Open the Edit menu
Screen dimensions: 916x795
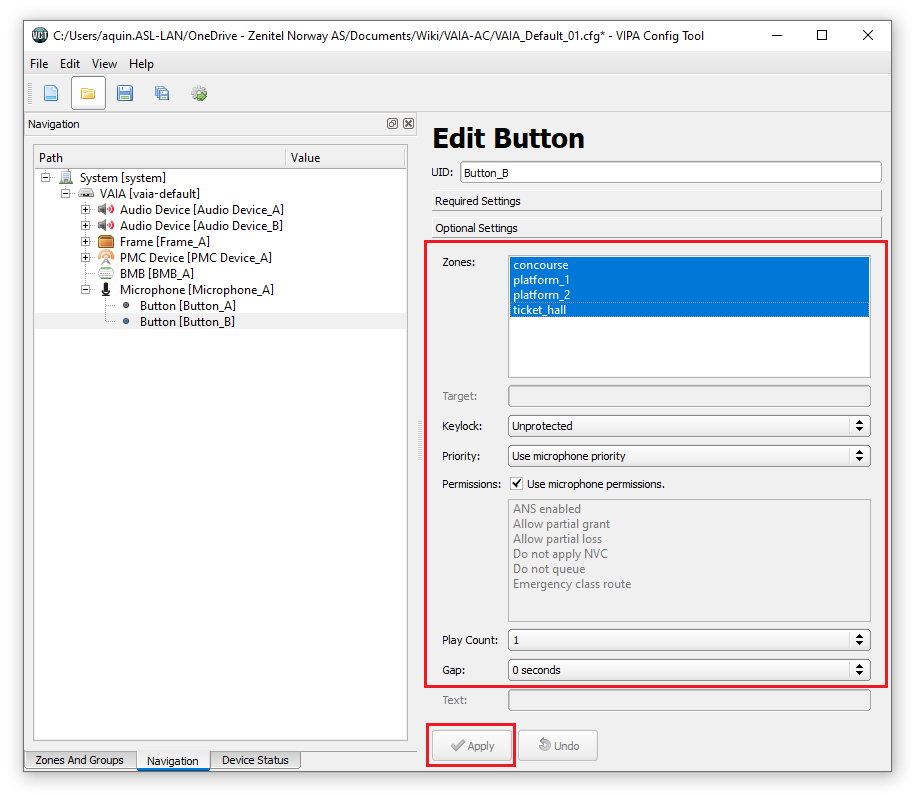coord(70,64)
